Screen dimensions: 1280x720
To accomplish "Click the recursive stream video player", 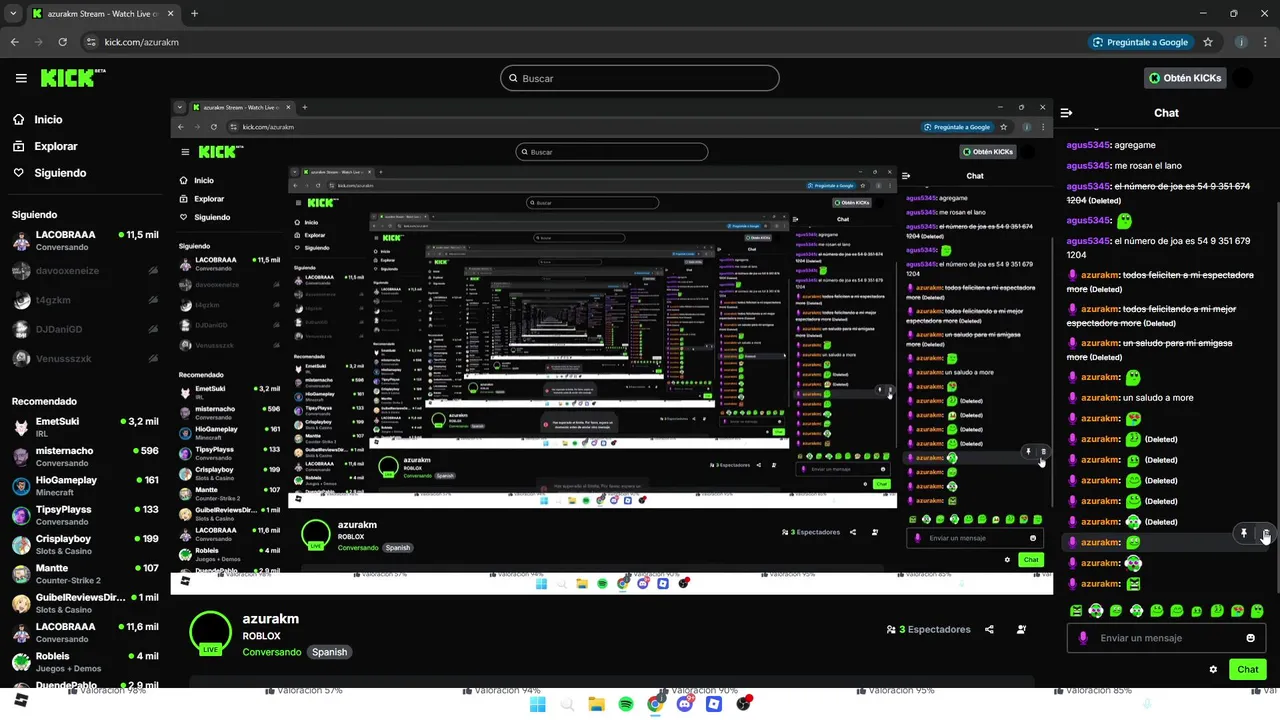I will pos(611,346).
